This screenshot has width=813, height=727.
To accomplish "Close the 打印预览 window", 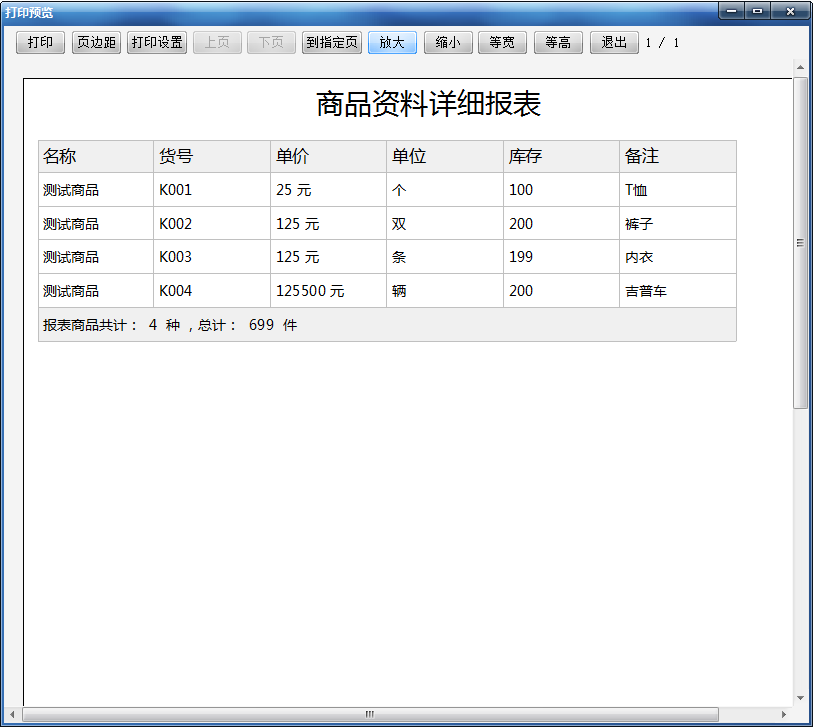I will point(790,11).
